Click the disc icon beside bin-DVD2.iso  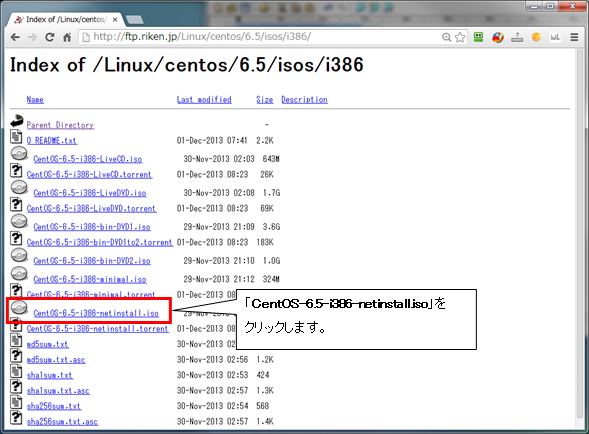tap(19, 255)
